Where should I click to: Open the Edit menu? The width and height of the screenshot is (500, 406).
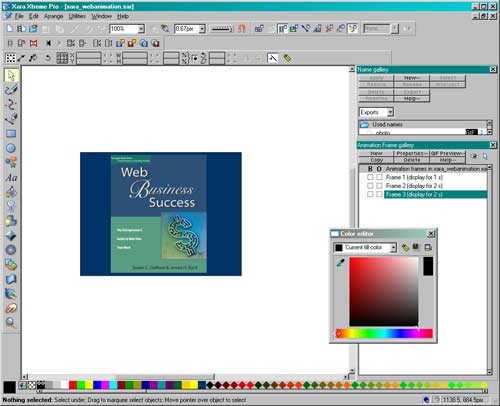(x=33, y=16)
